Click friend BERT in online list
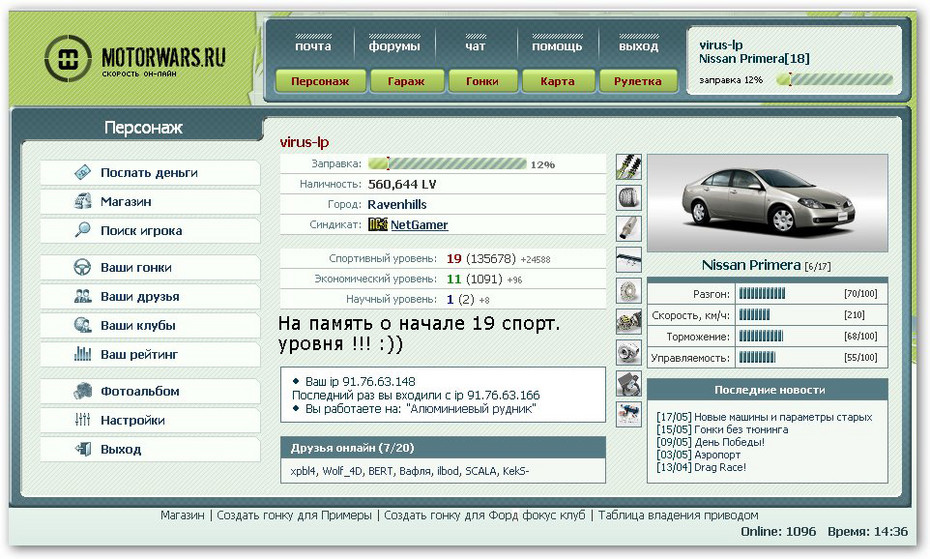The width and height of the screenshot is (930, 559). 380,471
